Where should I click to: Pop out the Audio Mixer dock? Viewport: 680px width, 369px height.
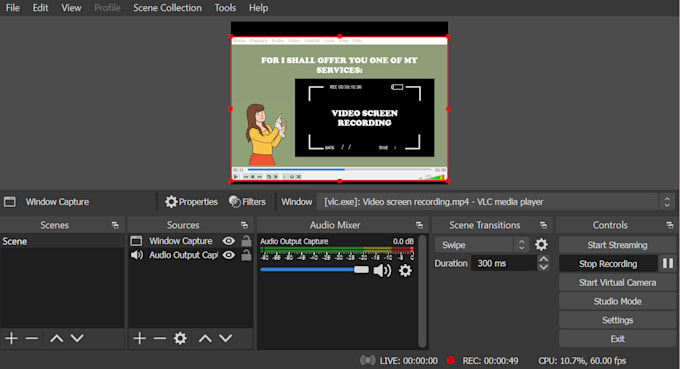(x=419, y=225)
